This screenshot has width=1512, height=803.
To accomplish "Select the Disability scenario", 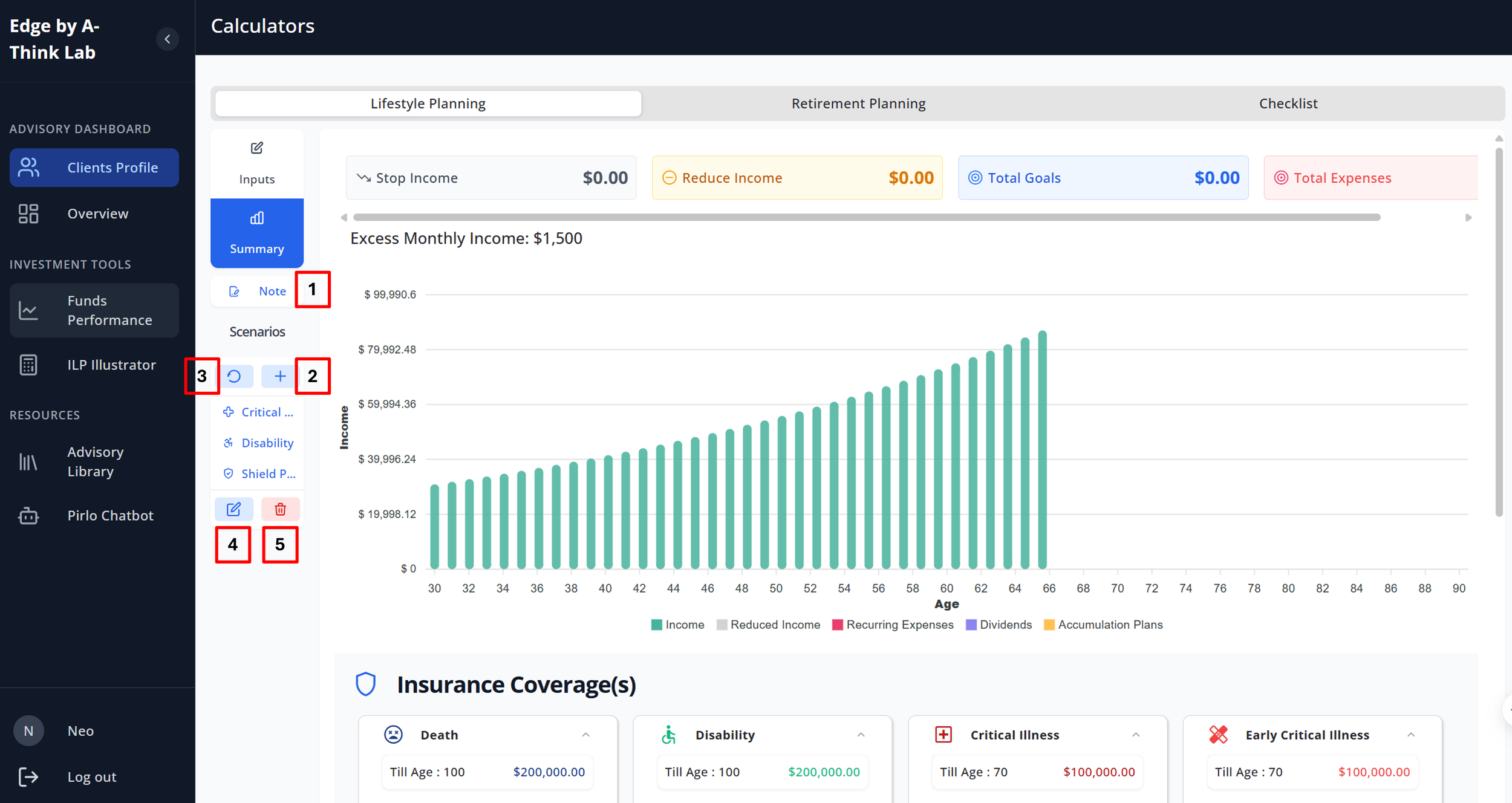I will coord(259,443).
